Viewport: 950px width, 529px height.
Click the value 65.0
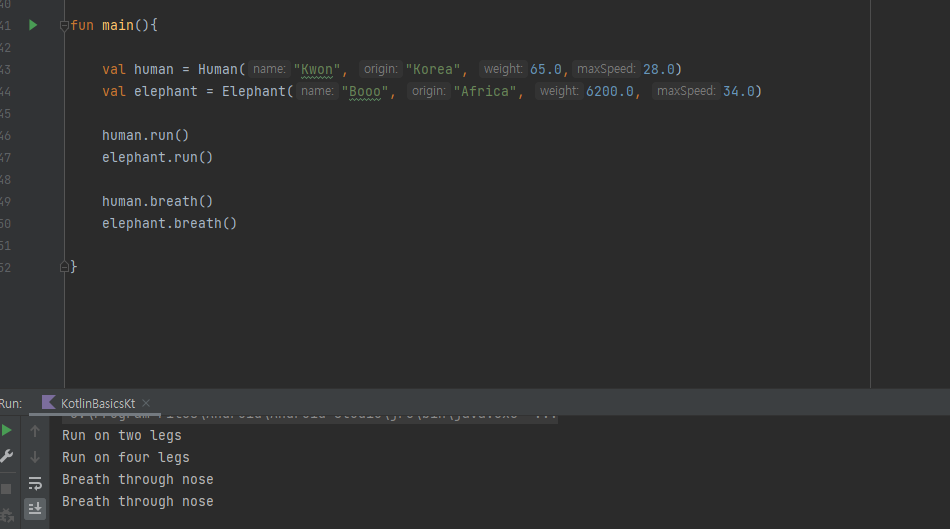tap(546, 70)
